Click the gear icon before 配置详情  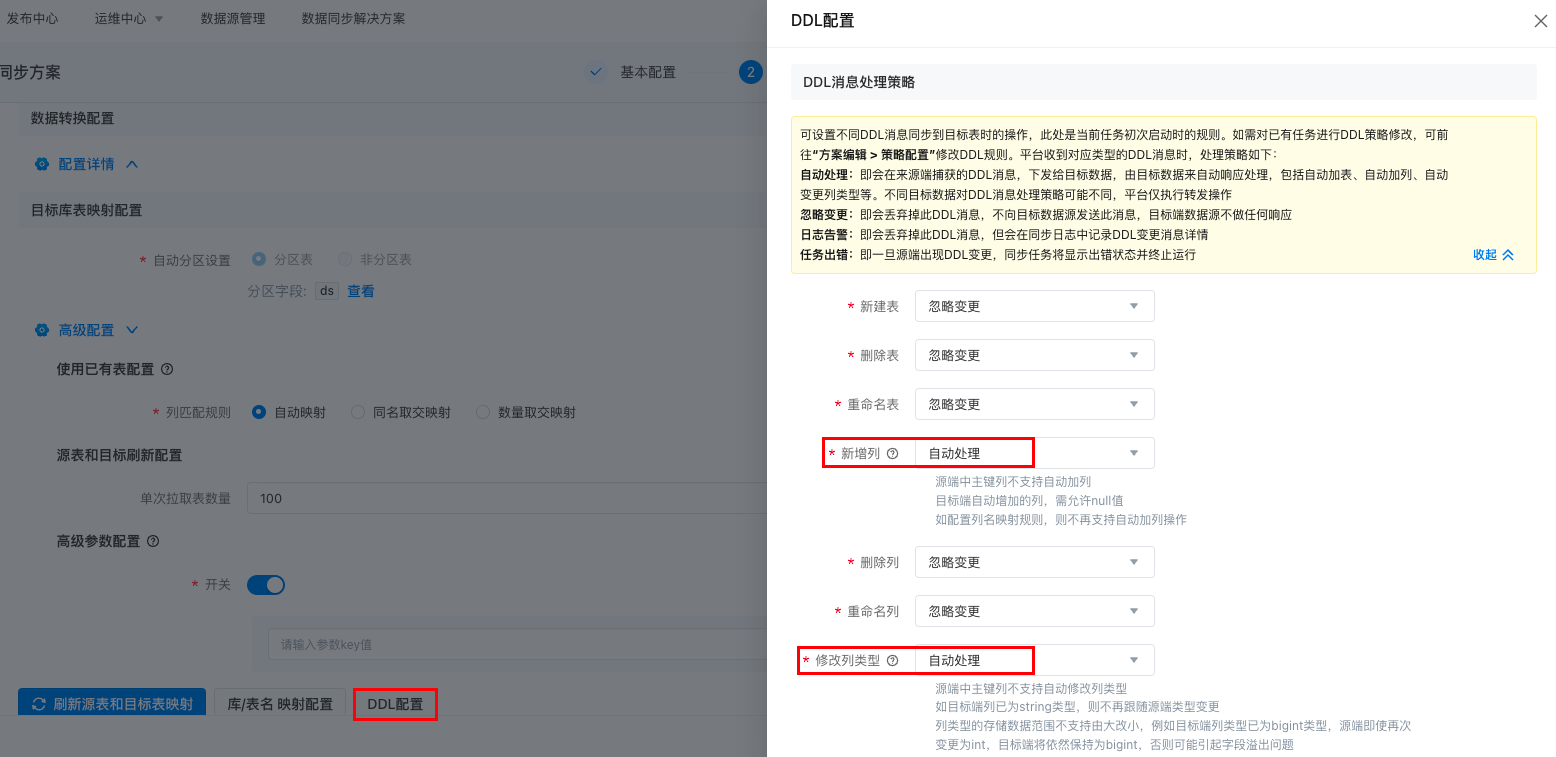(x=41, y=164)
